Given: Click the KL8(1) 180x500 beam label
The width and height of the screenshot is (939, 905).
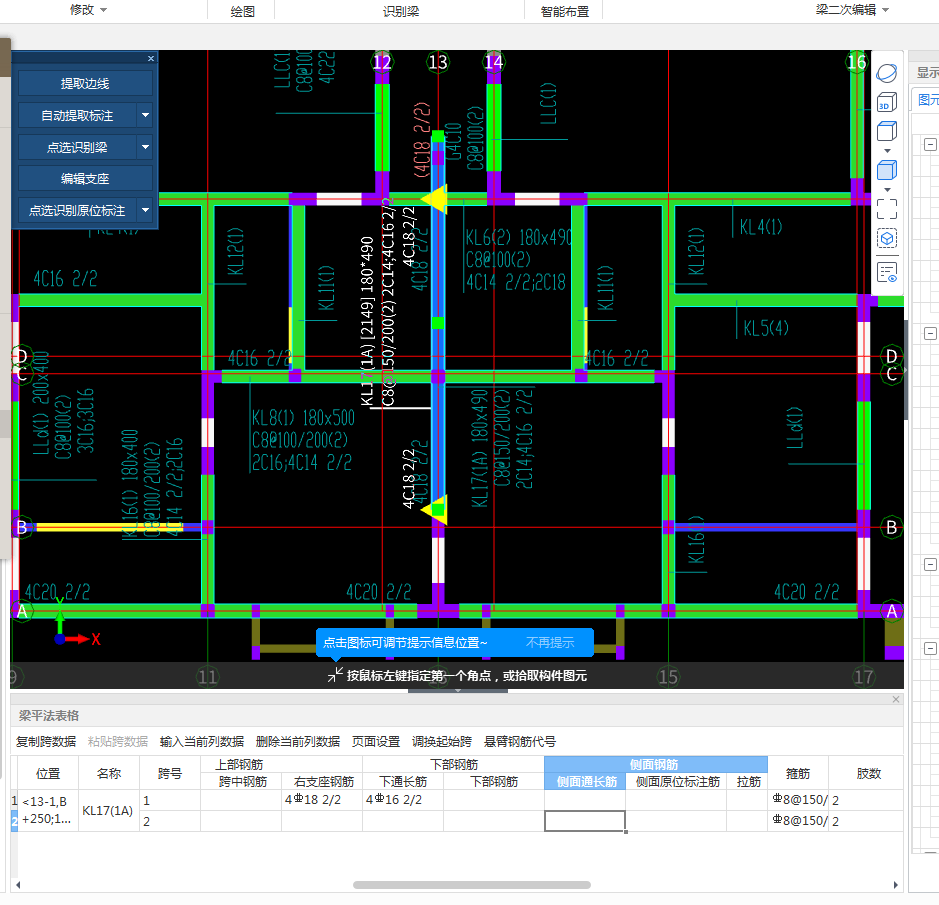Looking at the screenshot, I should coord(303,417).
